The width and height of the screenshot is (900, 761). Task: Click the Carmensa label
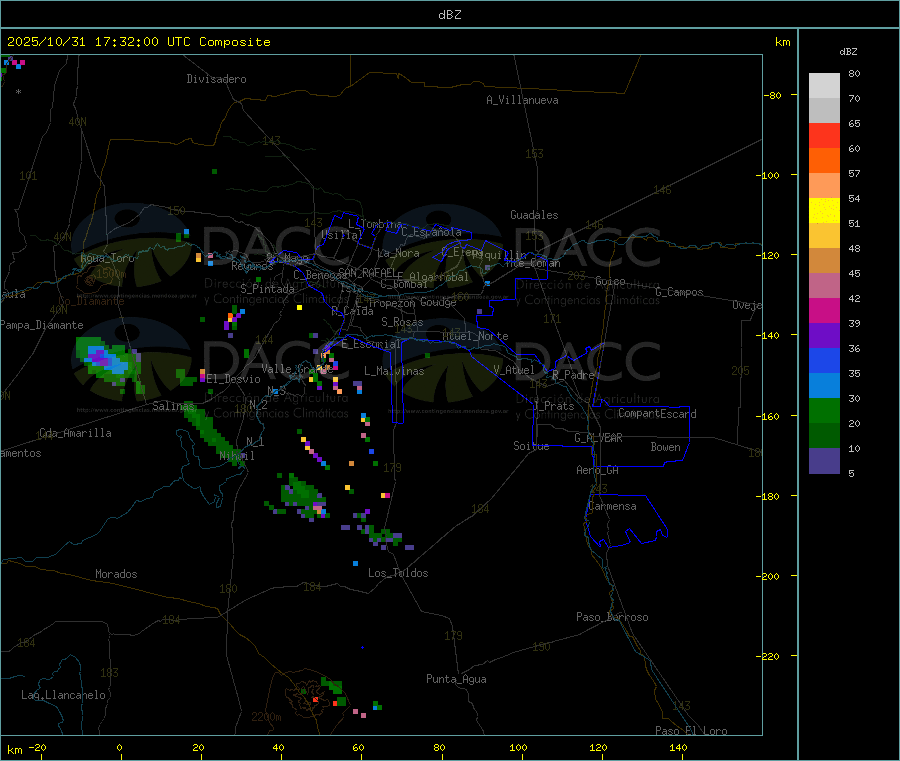click(x=612, y=506)
